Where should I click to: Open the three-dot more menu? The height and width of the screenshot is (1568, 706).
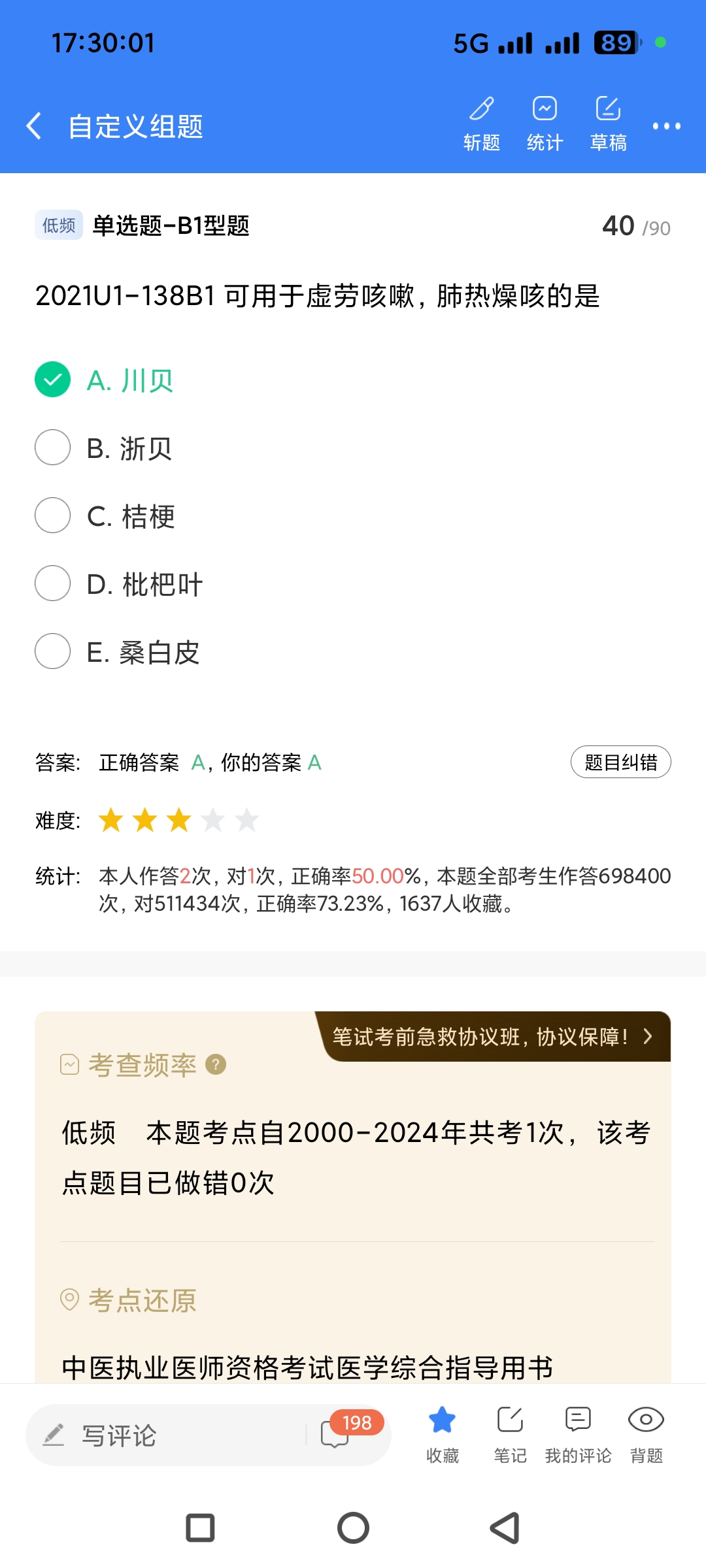pyautogui.click(x=666, y=126)
